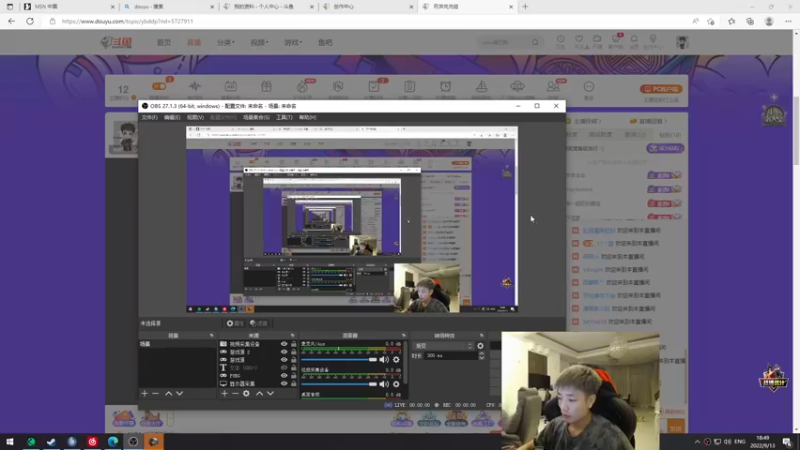800x450 pixels.
Task: Toggle visibility of the first video capture source
Action: 284,344
